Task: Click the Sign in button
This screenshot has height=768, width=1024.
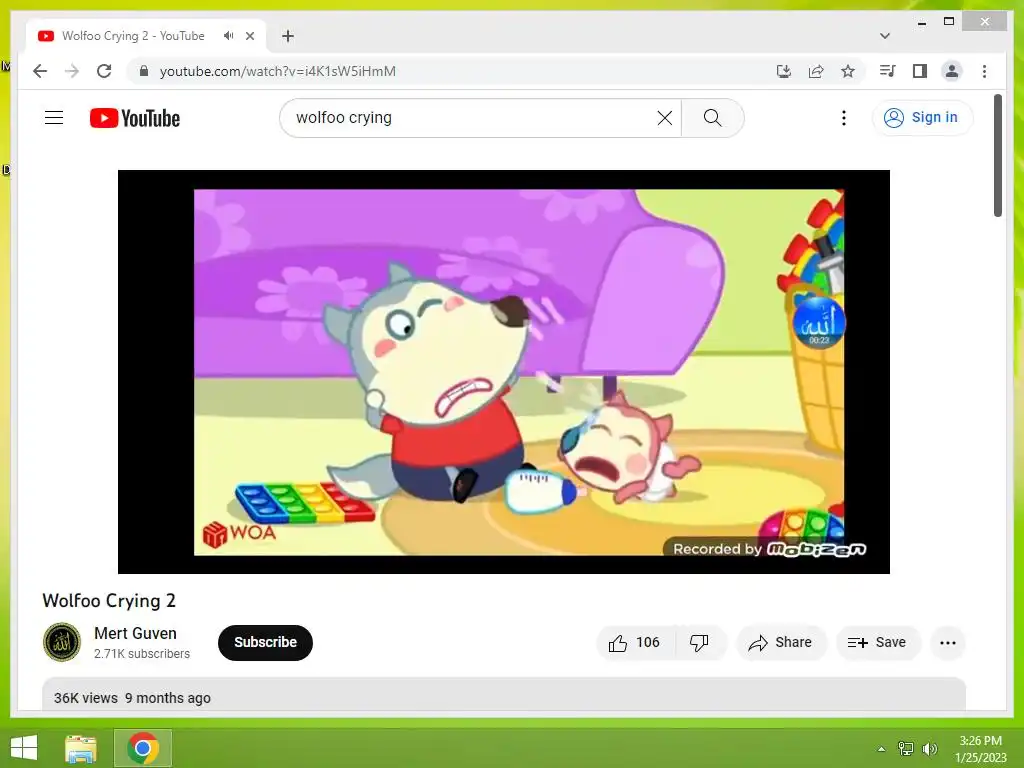Action: tap(922, 118)
